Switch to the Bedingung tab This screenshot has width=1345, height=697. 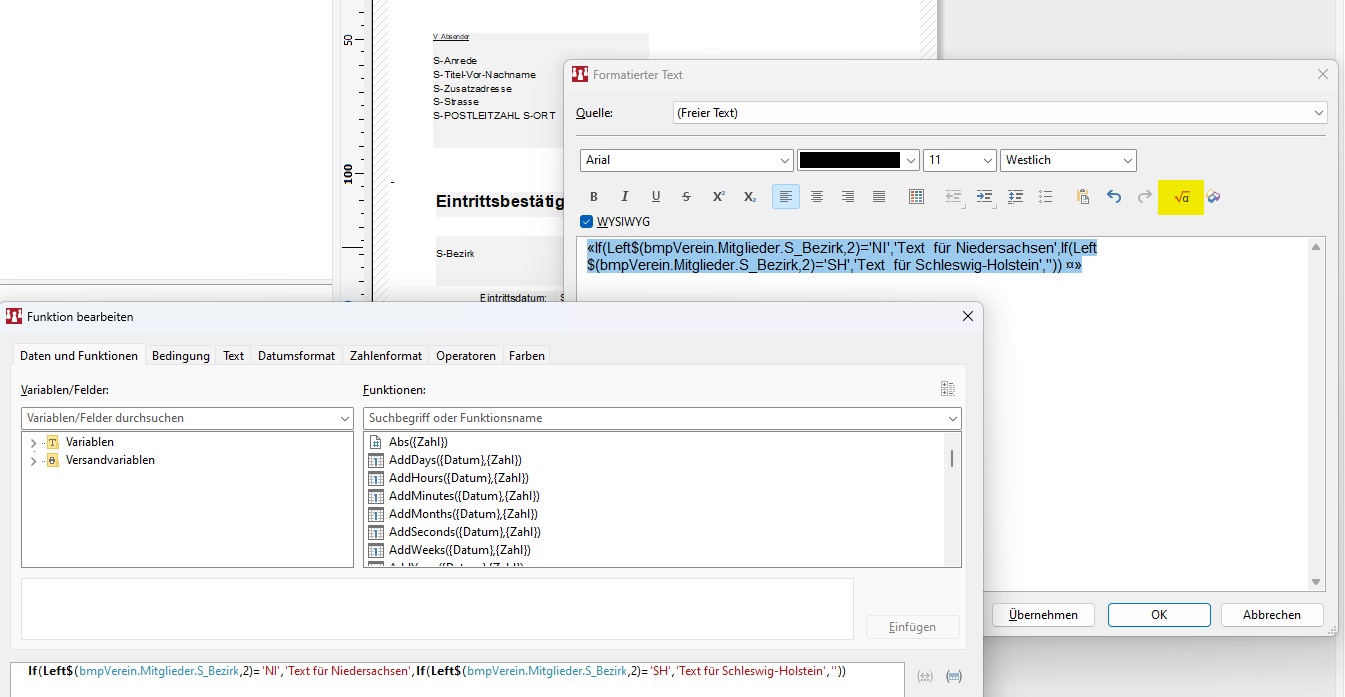(181, 356)
